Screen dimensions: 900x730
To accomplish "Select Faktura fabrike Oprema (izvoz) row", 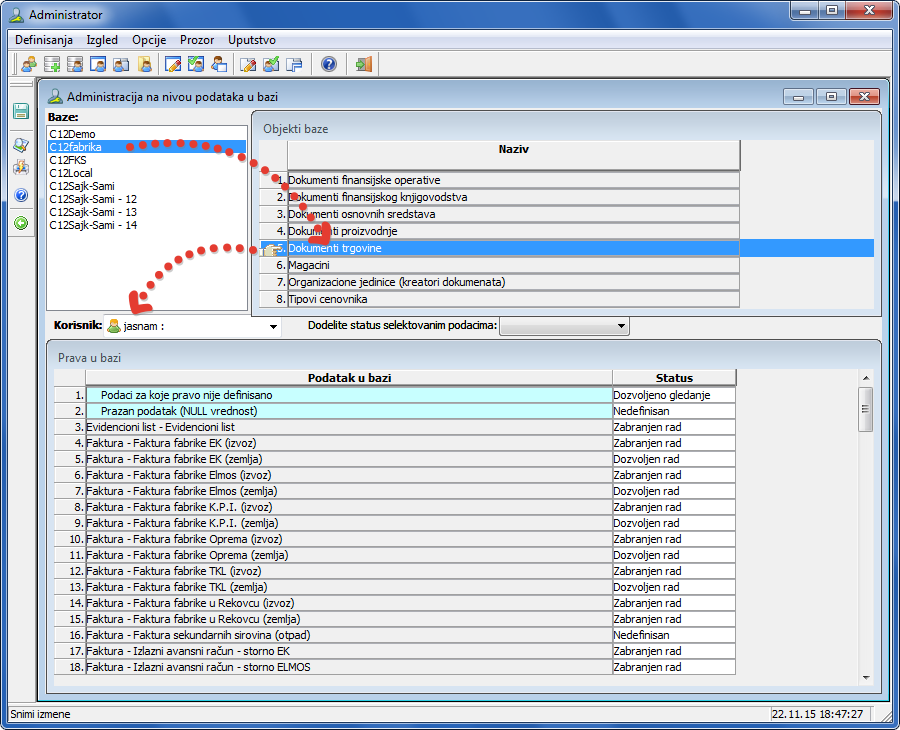I will (349, 539).
